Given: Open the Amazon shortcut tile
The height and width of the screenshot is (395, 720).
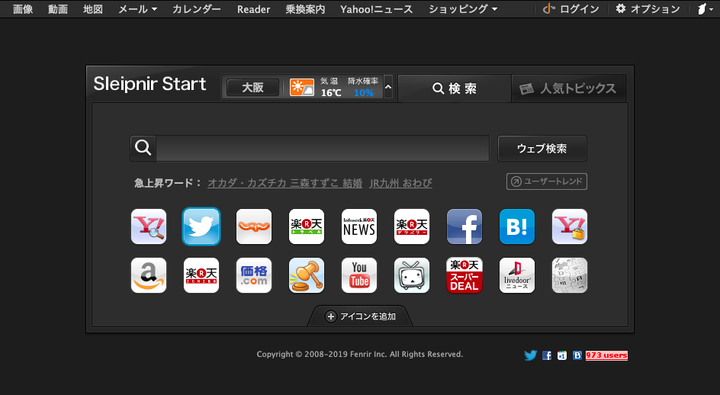Looking at the screenshot, I should tap(148, 275).
